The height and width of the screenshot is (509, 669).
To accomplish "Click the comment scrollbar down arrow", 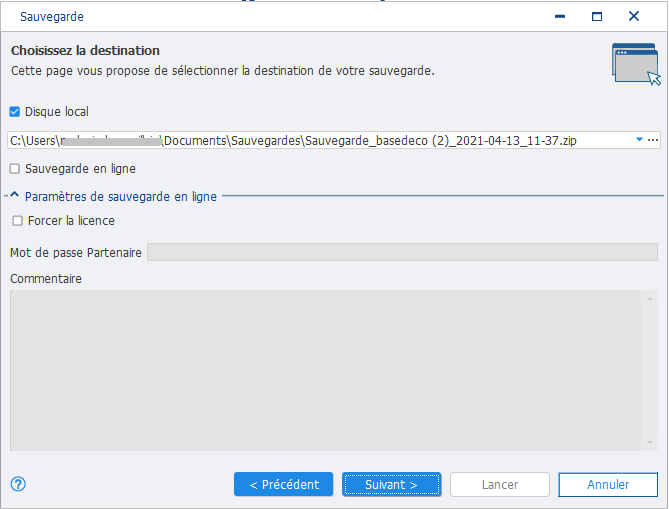I will click(650, 442).
